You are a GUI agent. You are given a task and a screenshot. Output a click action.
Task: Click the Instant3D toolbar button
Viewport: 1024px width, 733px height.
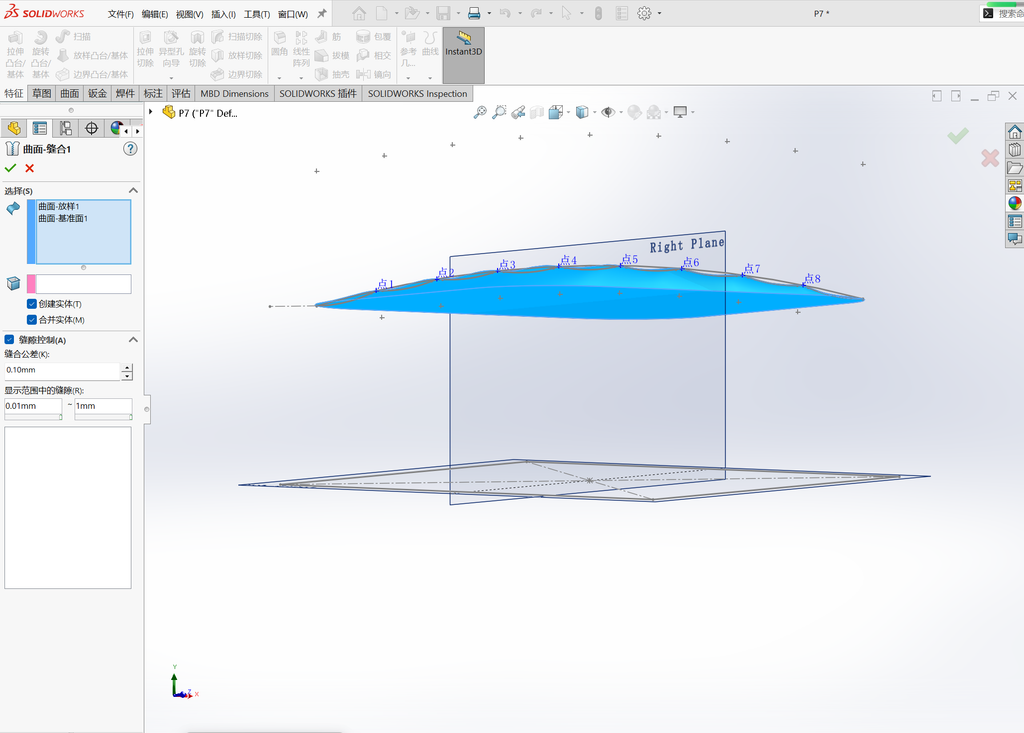coord(464,55)
